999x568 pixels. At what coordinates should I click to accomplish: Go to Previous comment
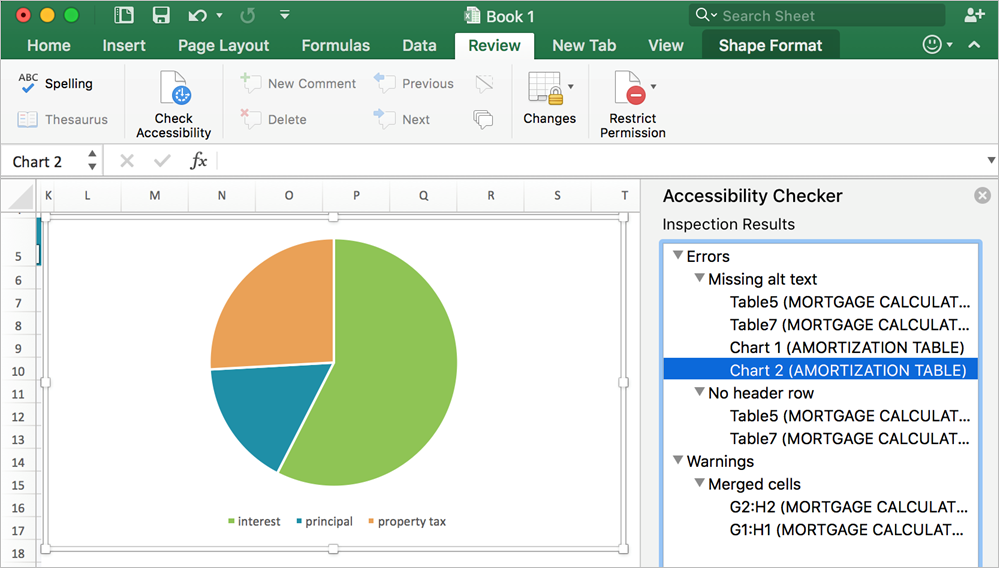pos(414,83)
